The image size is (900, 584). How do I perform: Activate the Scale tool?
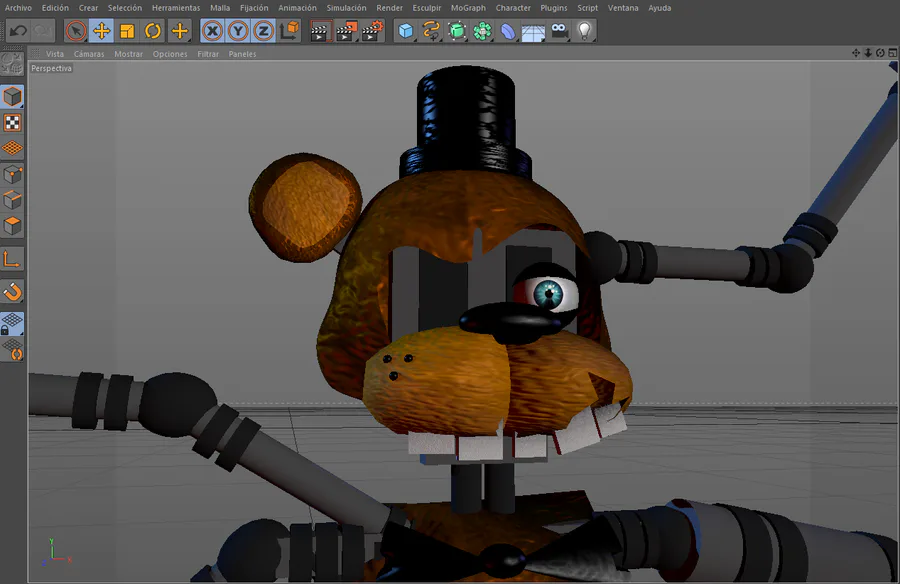[127, 31]
